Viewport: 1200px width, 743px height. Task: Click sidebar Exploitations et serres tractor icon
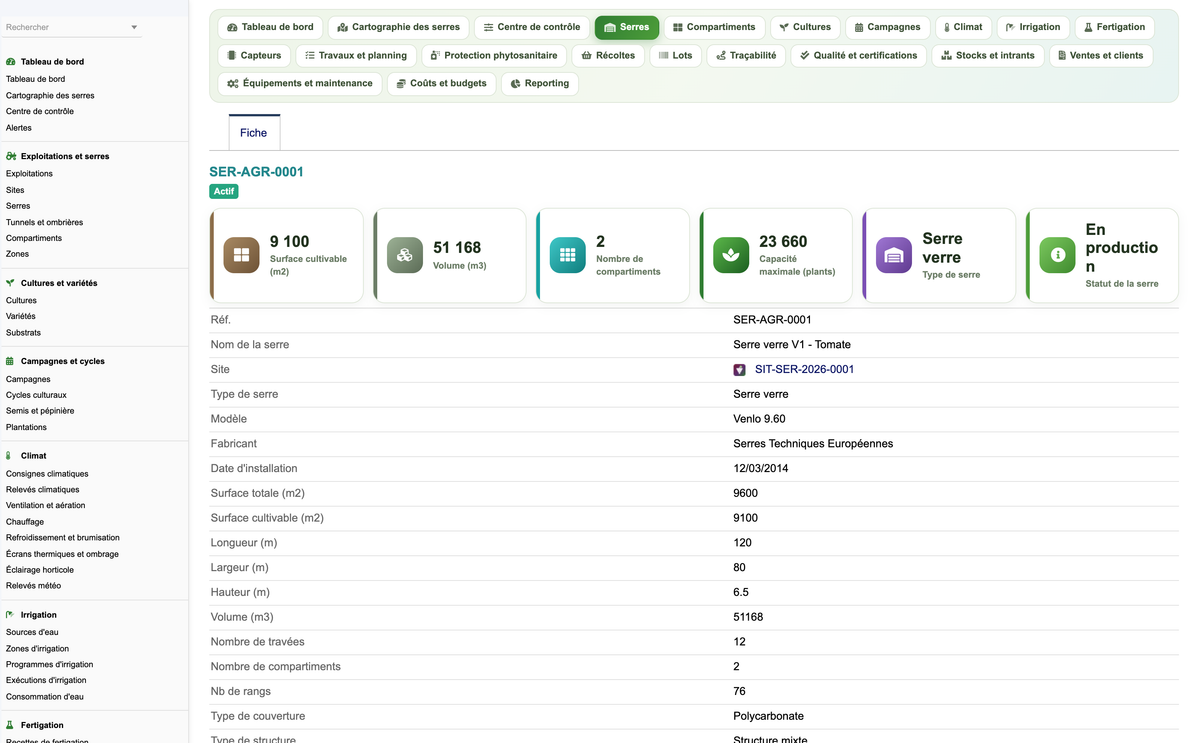[10, 157]
